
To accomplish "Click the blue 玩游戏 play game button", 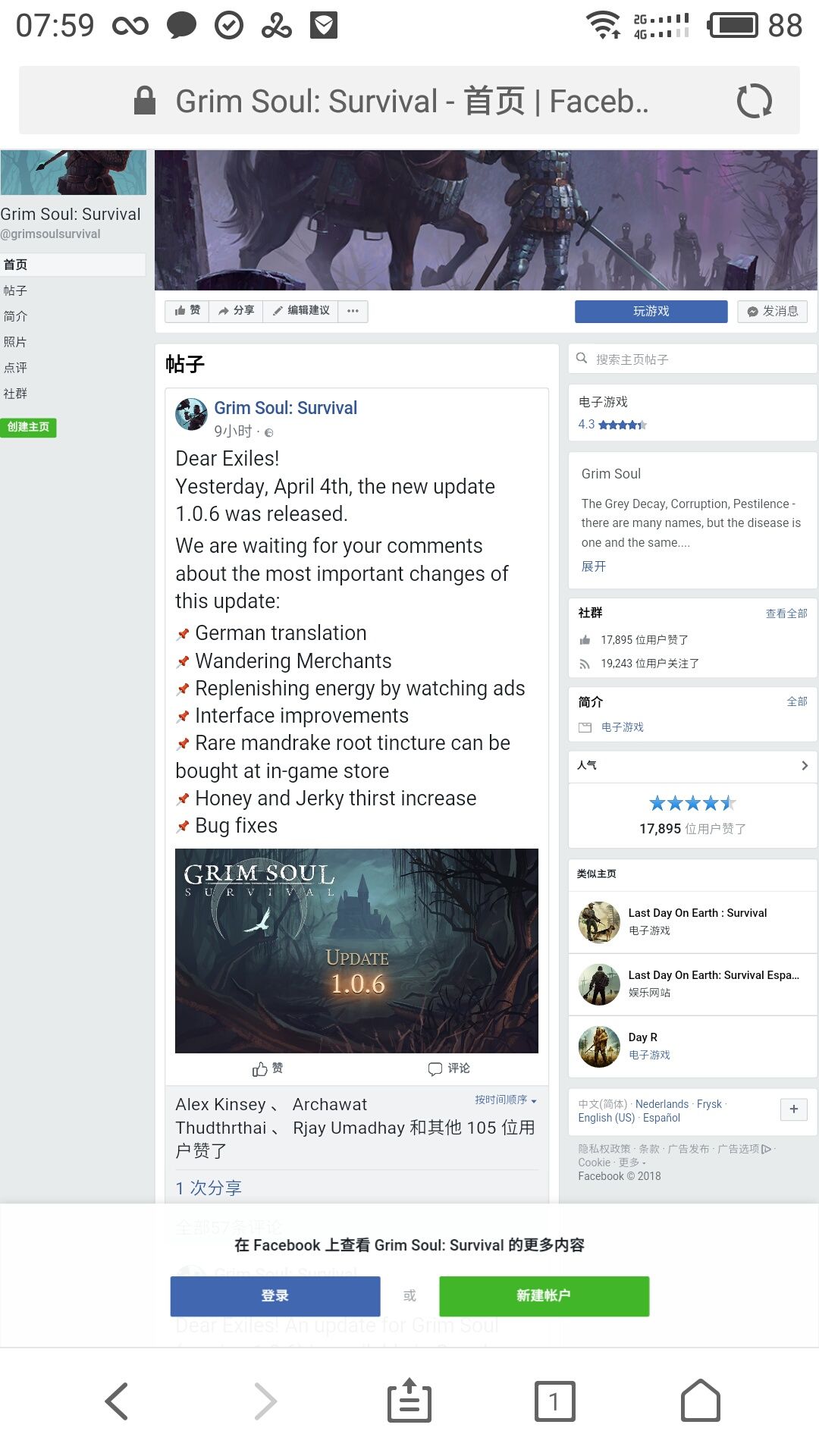I will tap(651, 311).
